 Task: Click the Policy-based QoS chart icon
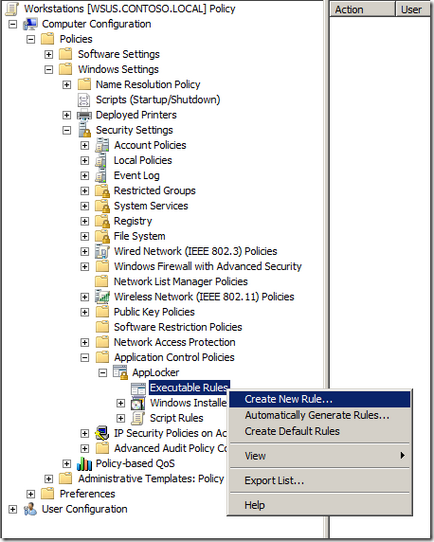[84, 464]
